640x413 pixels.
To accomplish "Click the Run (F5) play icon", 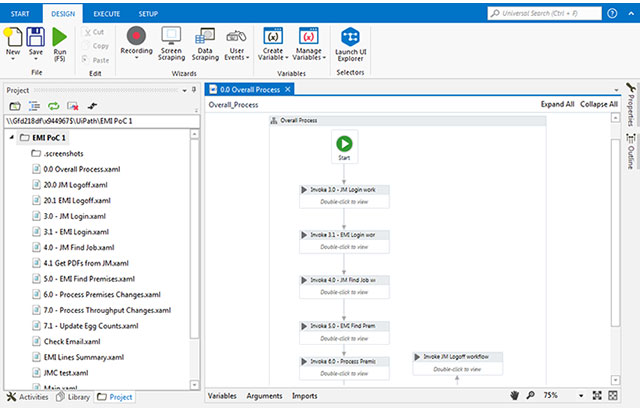I will point(60,36).
